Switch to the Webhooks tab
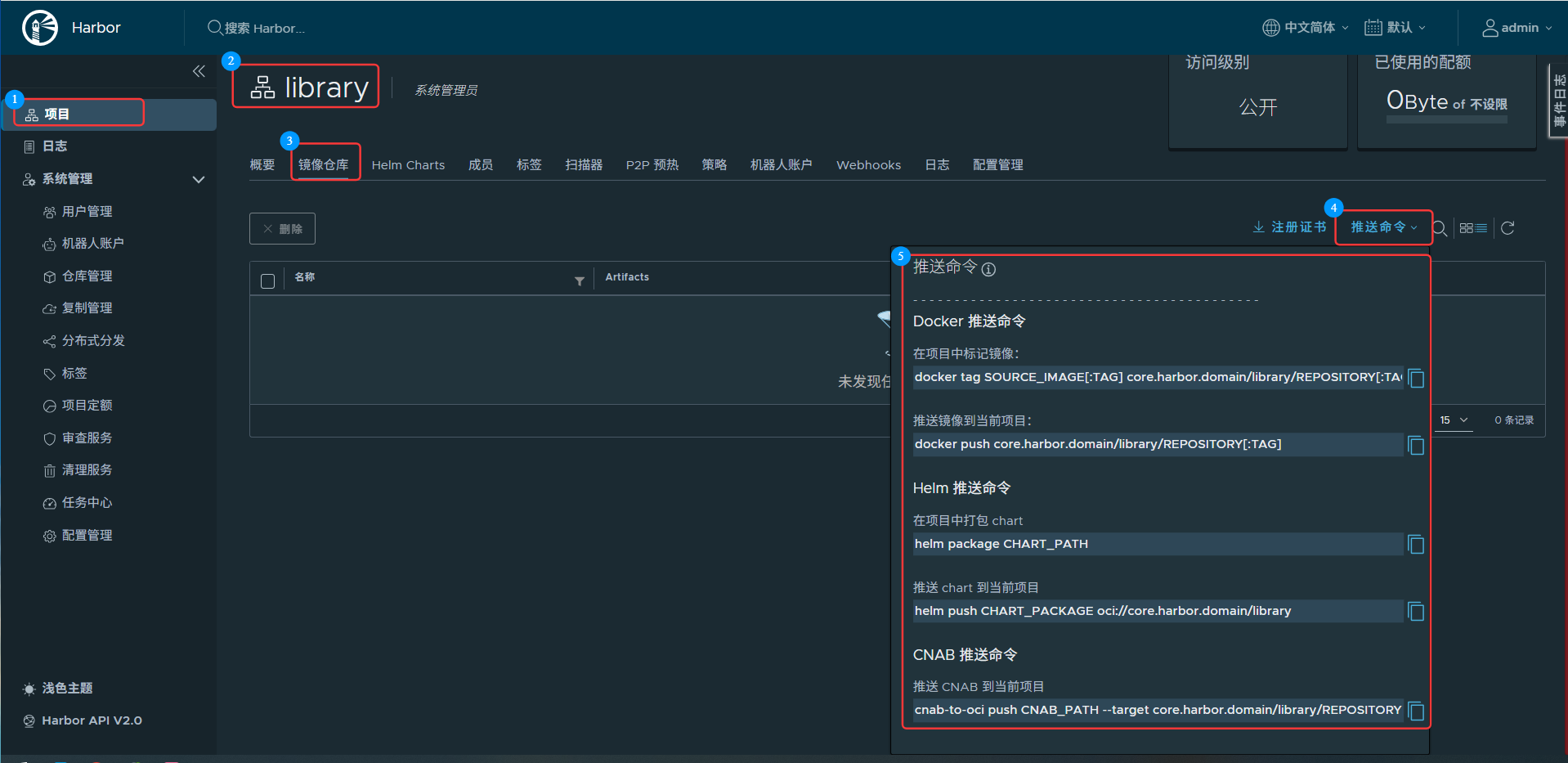1568x763 pixels. tap(868, 165)
